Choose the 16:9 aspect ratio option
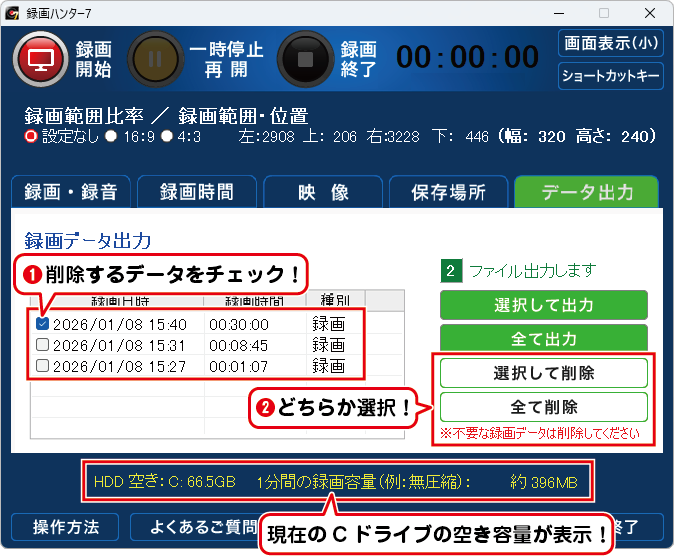The width and height of the screenshot is (674, 557). (111, 136)
